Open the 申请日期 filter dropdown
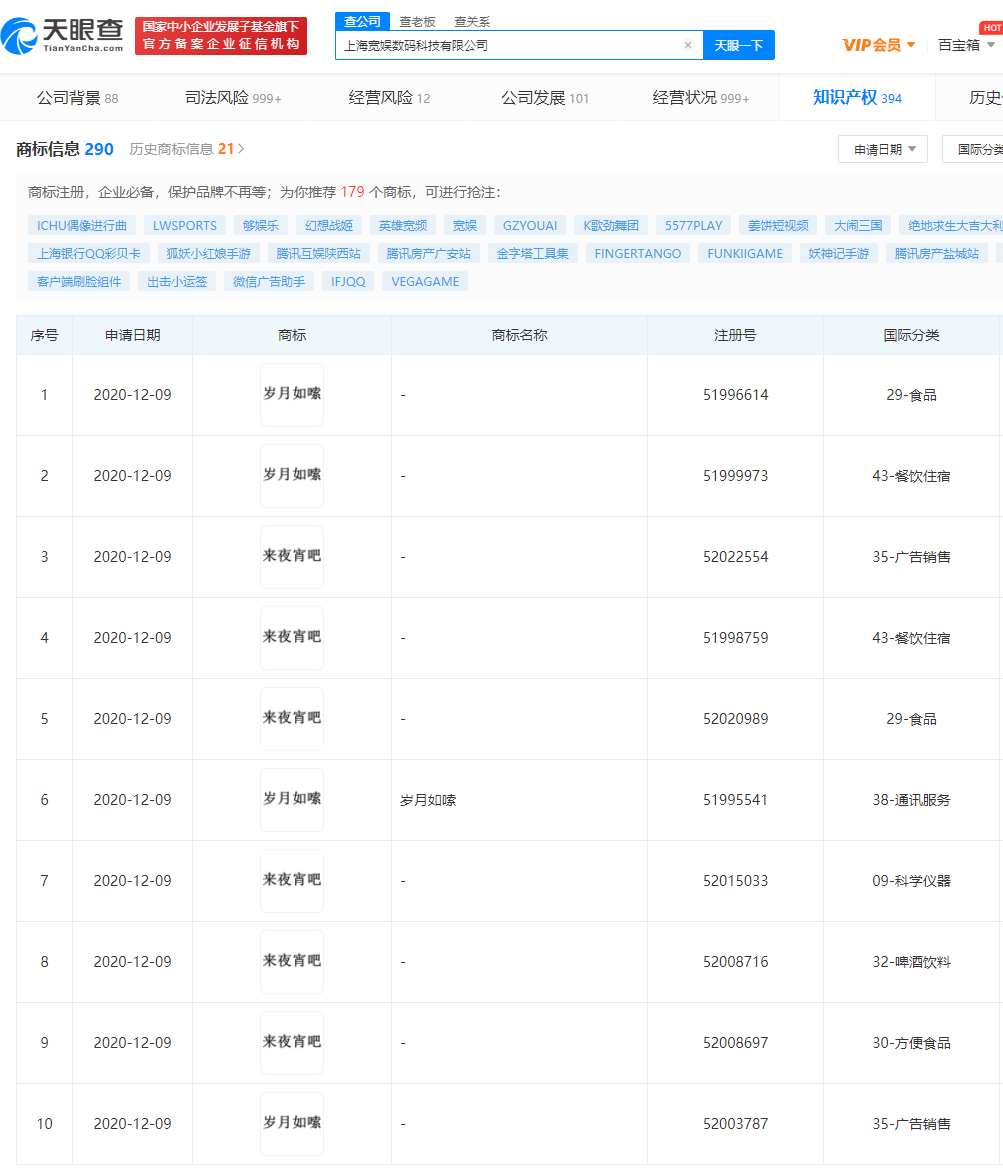Image resolution: width=1003 pixels, height=1168 pixels. coord(883,149)
